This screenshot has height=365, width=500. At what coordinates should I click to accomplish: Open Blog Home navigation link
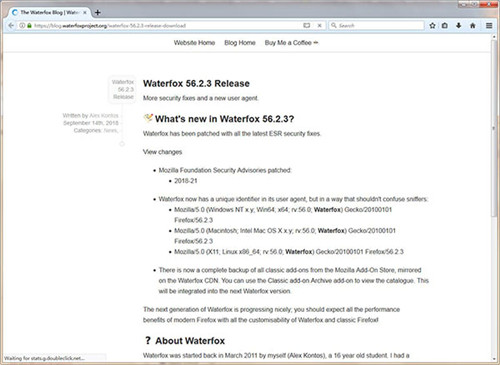click(240, 43)
